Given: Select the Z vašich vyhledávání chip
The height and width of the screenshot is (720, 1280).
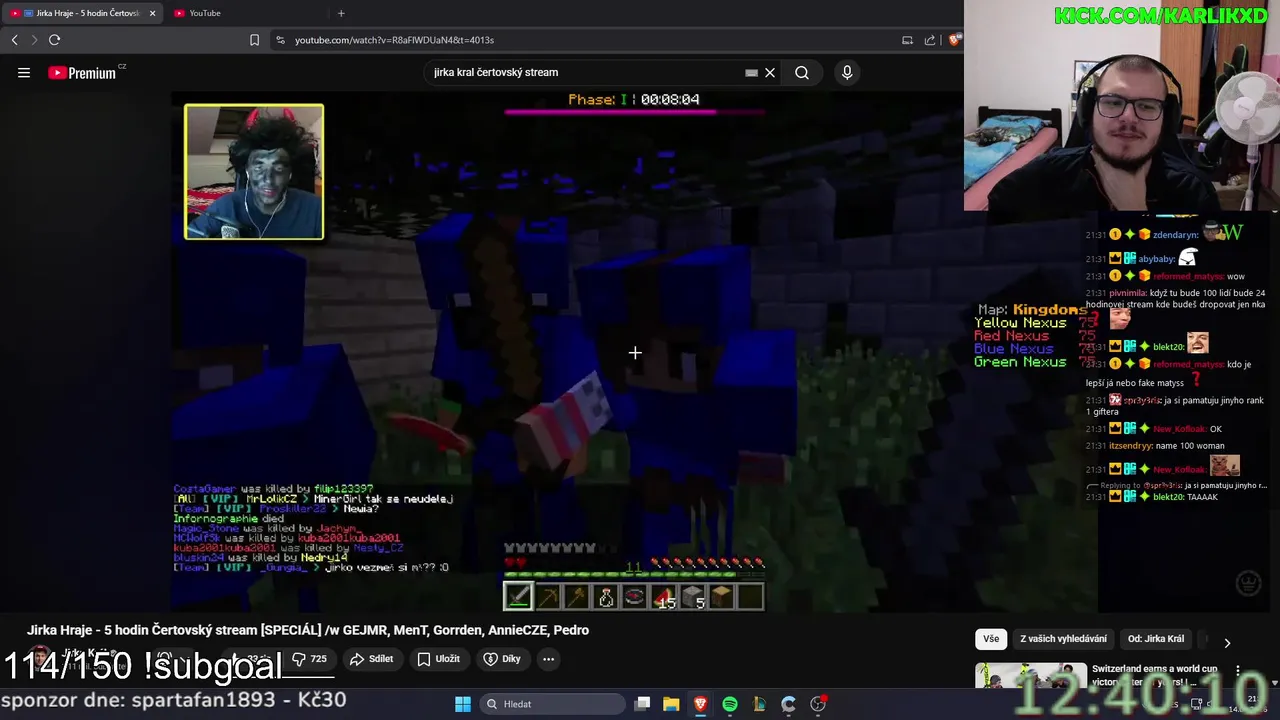Looking at the screenshot, I should coord(1063,639).
